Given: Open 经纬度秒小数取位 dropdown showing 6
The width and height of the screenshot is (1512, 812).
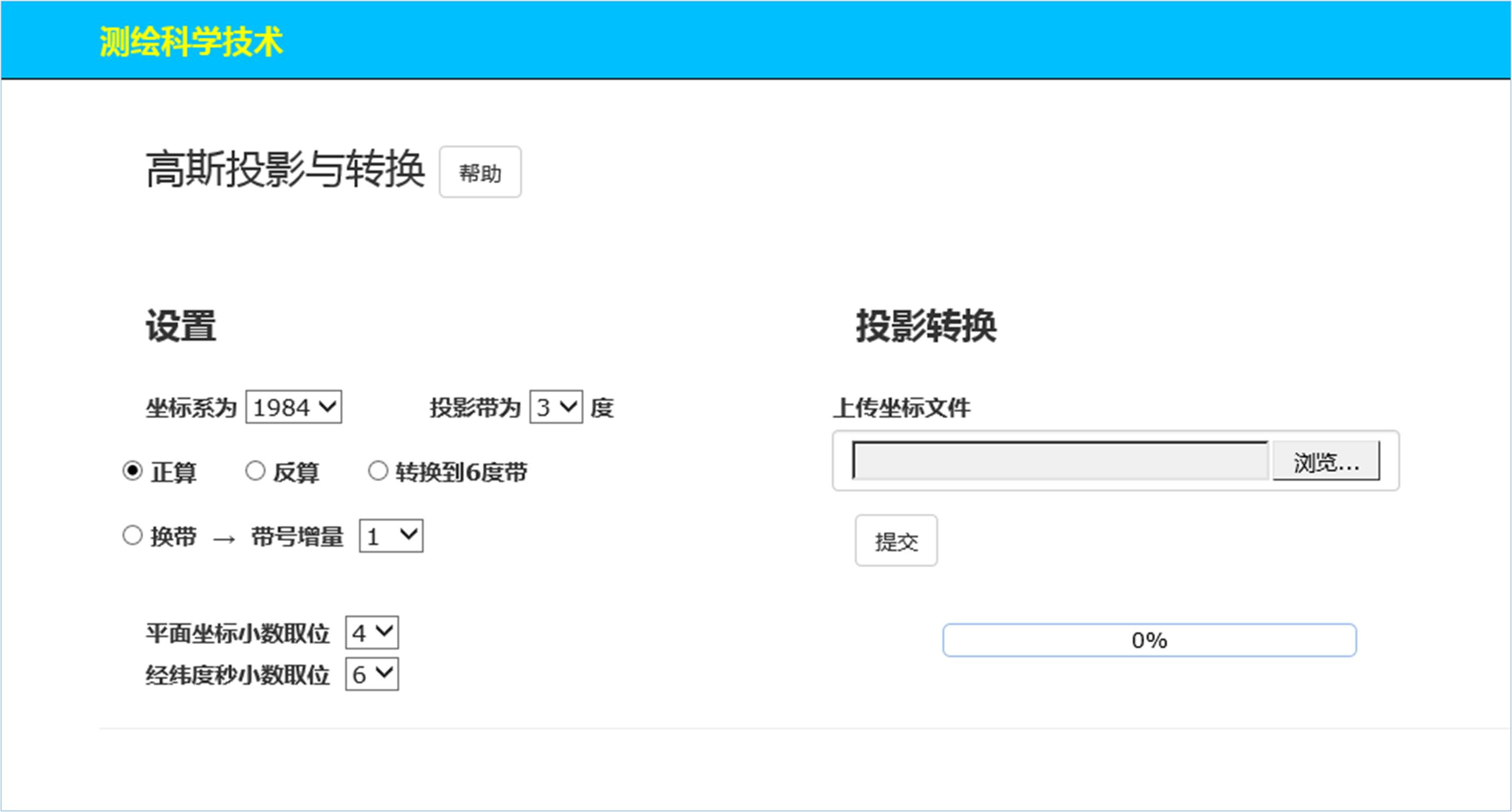Looking at the screenshot, I should pos(372,675).
